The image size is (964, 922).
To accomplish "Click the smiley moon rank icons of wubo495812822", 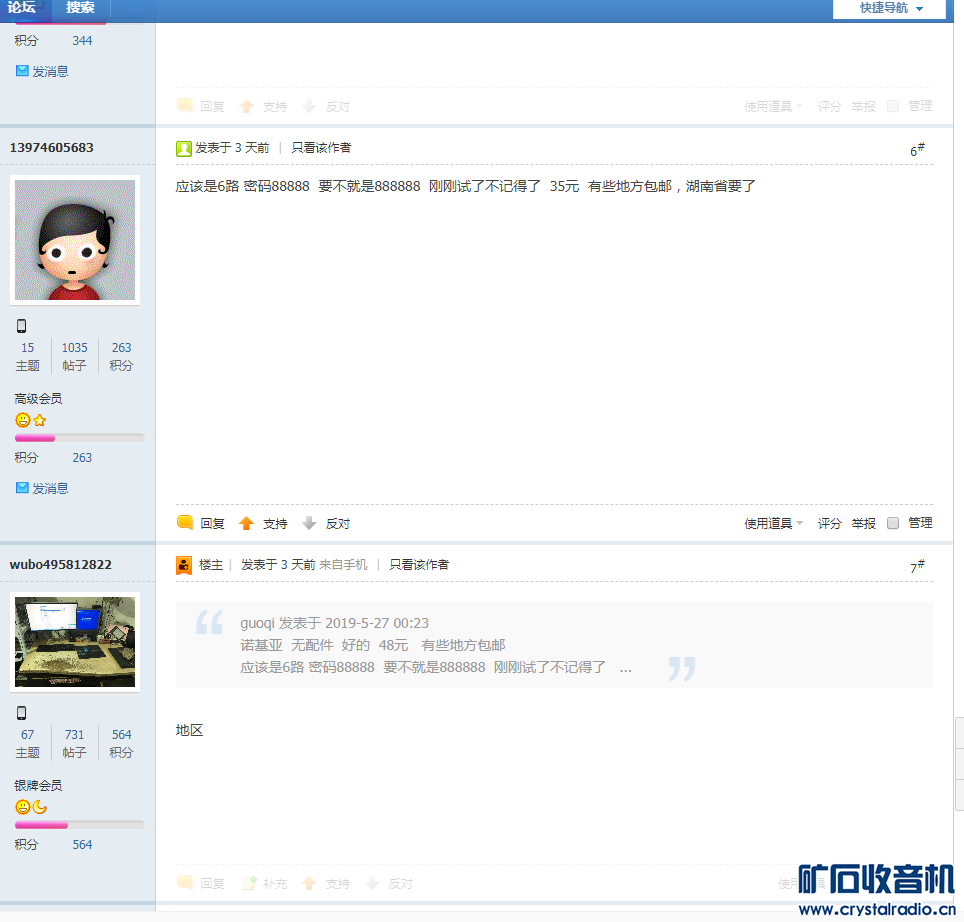I will pyautogui.click(x=31, y=807).
